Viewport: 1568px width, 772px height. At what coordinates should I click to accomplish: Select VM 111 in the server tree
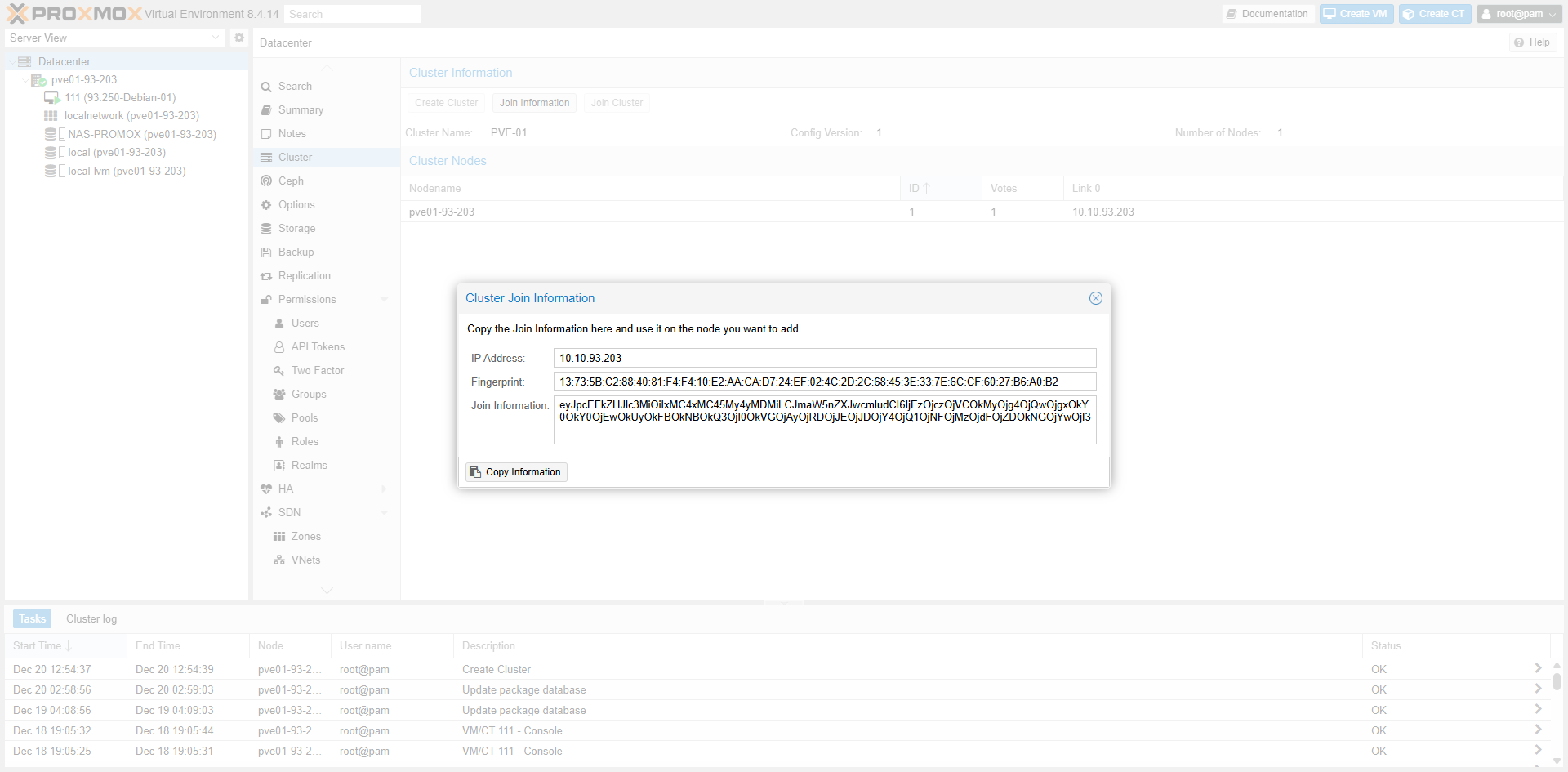tap(120, 98)
